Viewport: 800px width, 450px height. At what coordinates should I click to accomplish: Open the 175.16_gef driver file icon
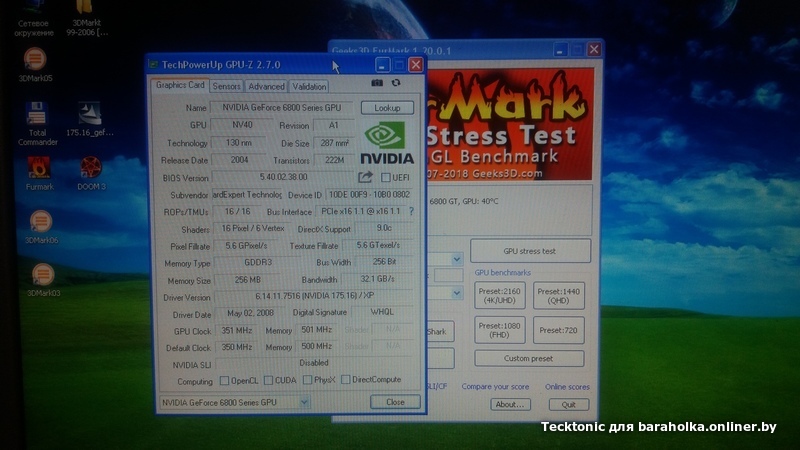[x=90, y=119]
